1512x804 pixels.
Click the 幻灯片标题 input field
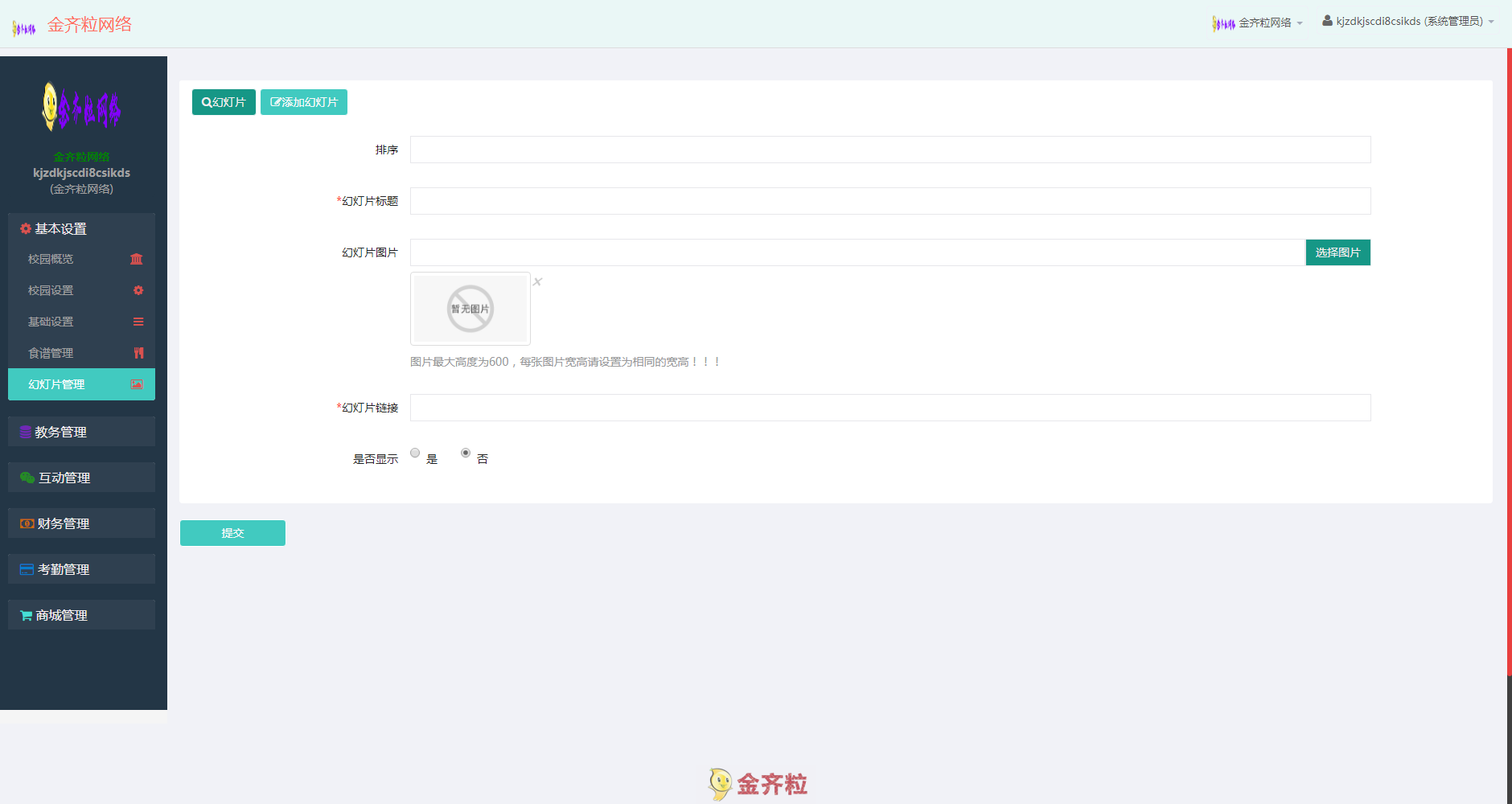point(890,201)
